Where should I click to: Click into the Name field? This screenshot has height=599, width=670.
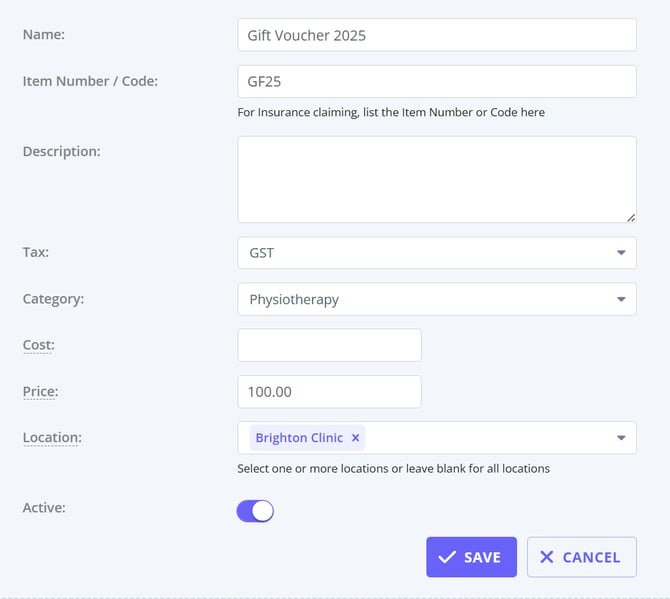(x=436, y=35)
